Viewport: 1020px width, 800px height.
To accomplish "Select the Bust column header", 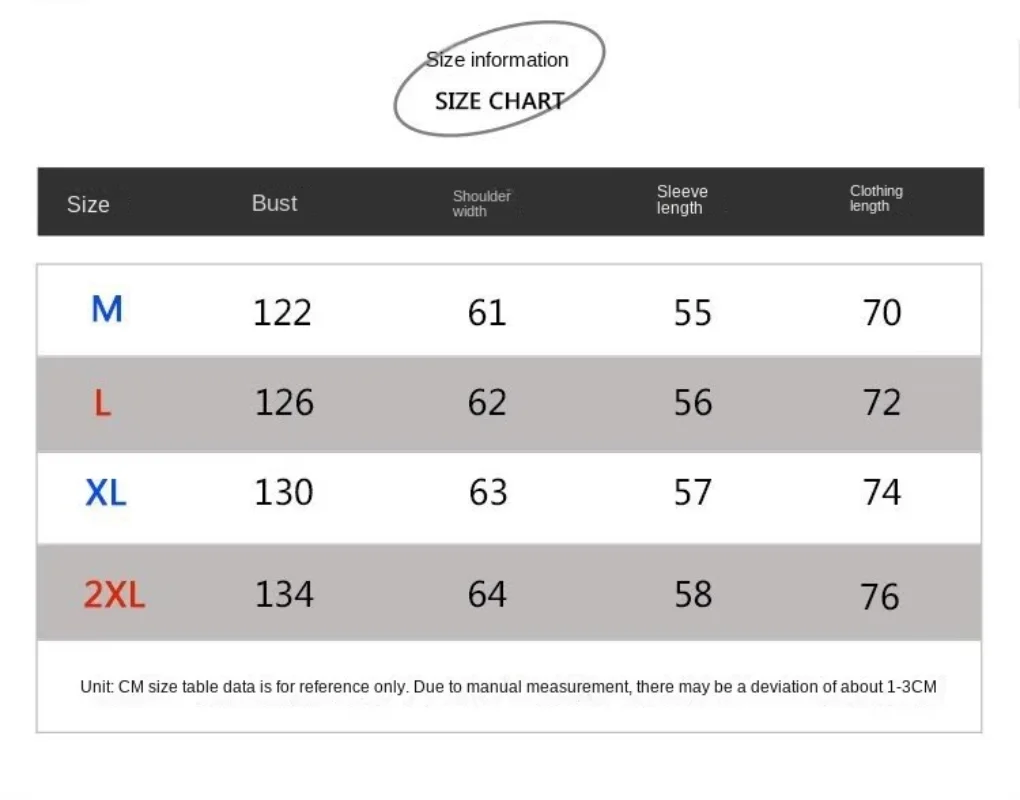I will coord(275,203).
